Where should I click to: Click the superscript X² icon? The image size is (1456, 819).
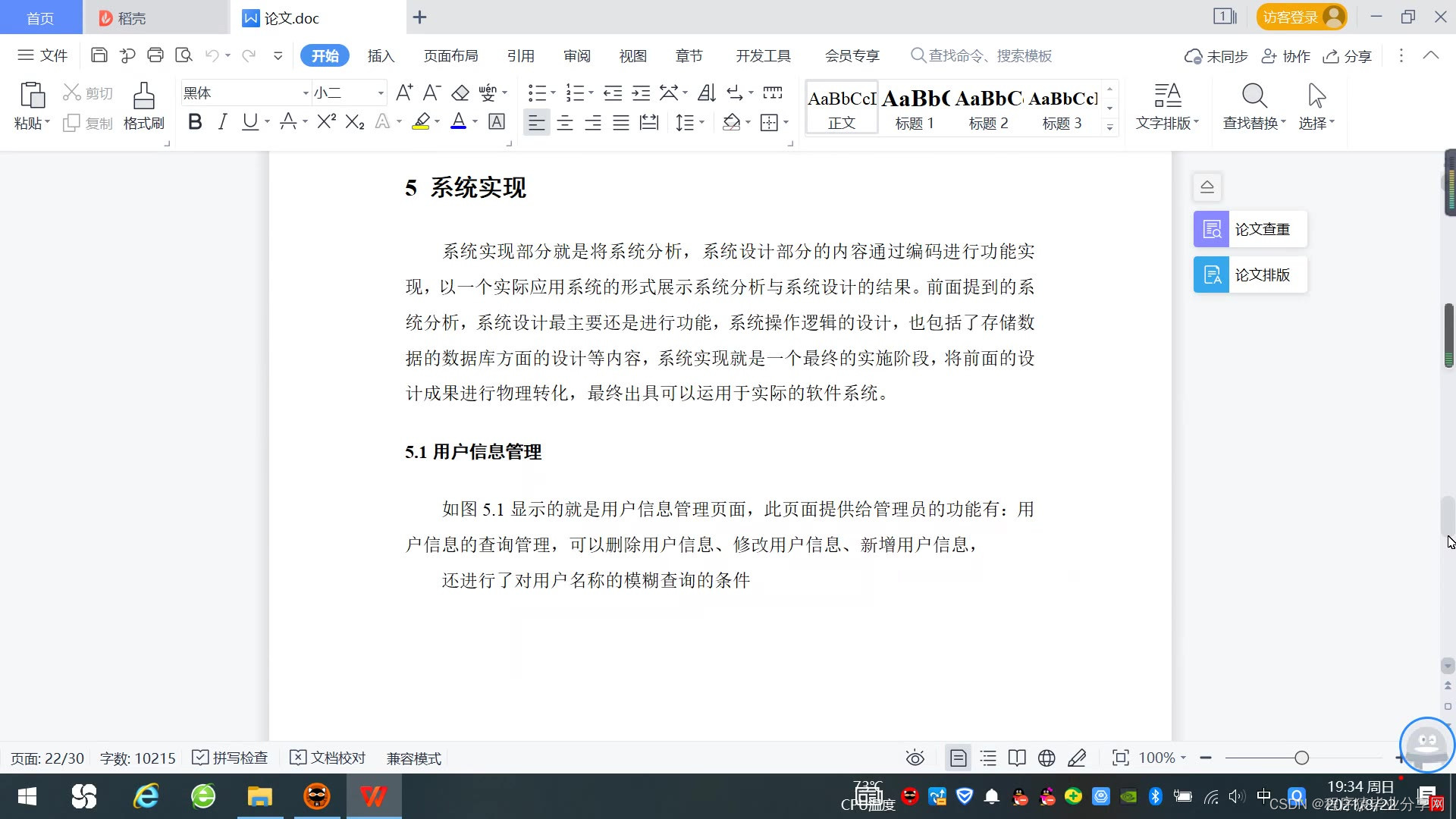coord(326,122)
